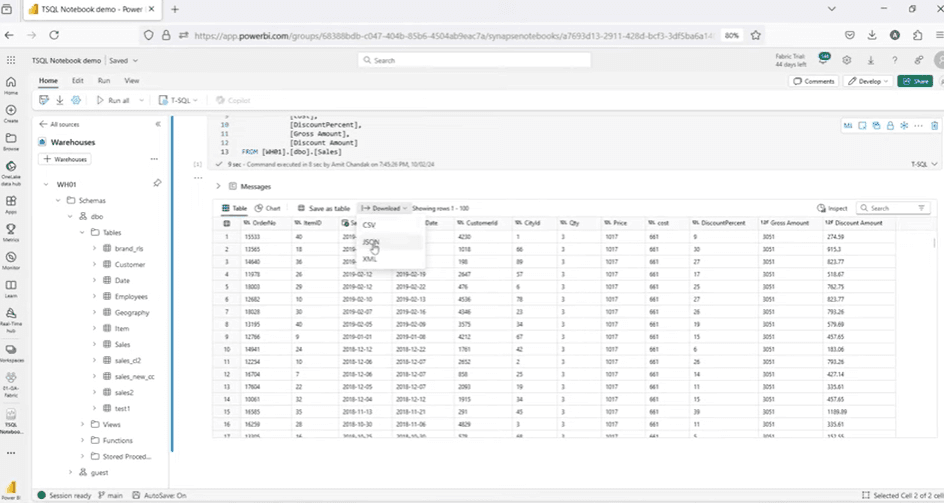Expand the Functions folder
Image resolution: width=944 pixels, height=503 pixels.
[x=82, y=440]
